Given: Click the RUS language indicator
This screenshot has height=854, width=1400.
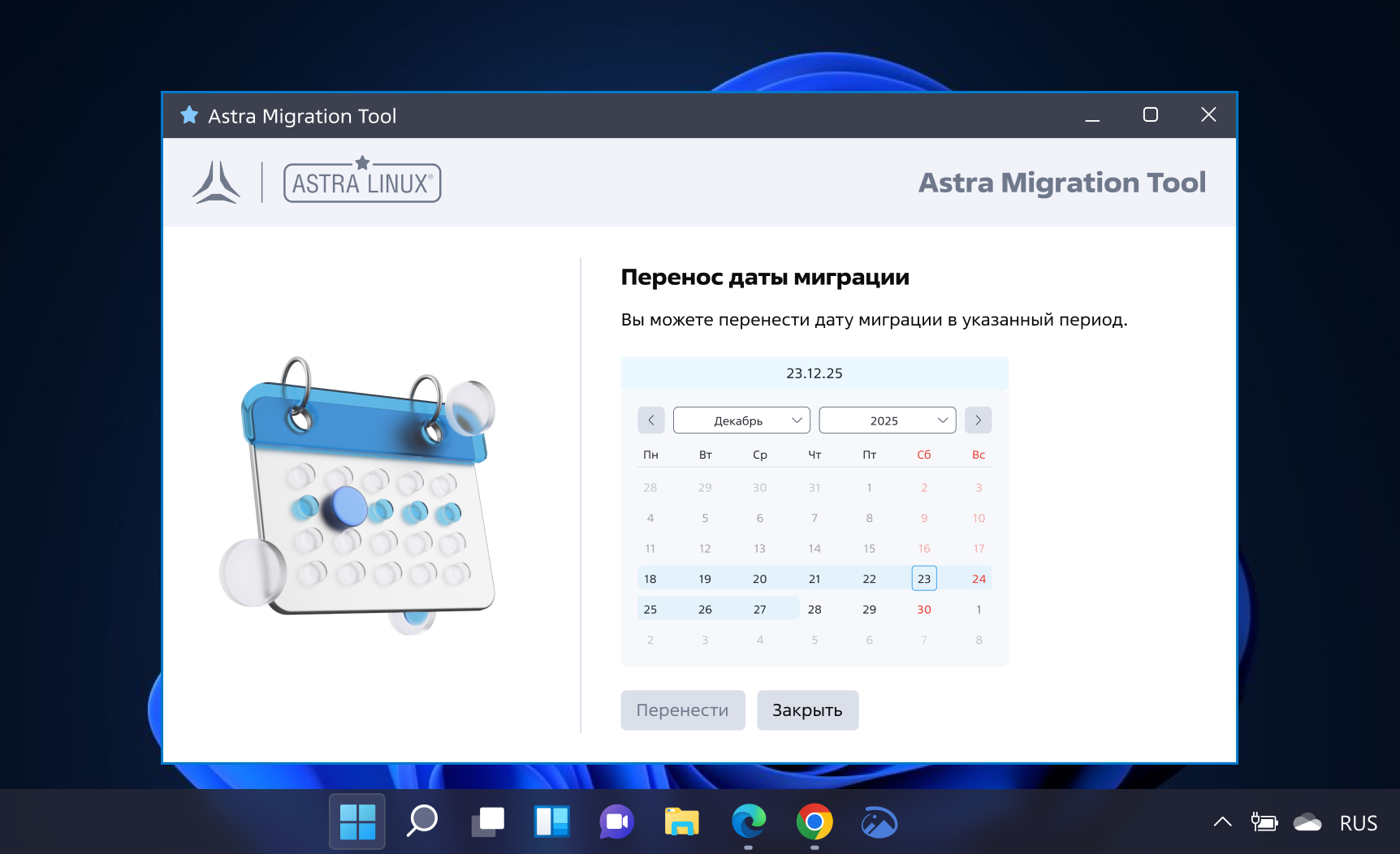Looking at the screenshot, I should point(1358,823).
